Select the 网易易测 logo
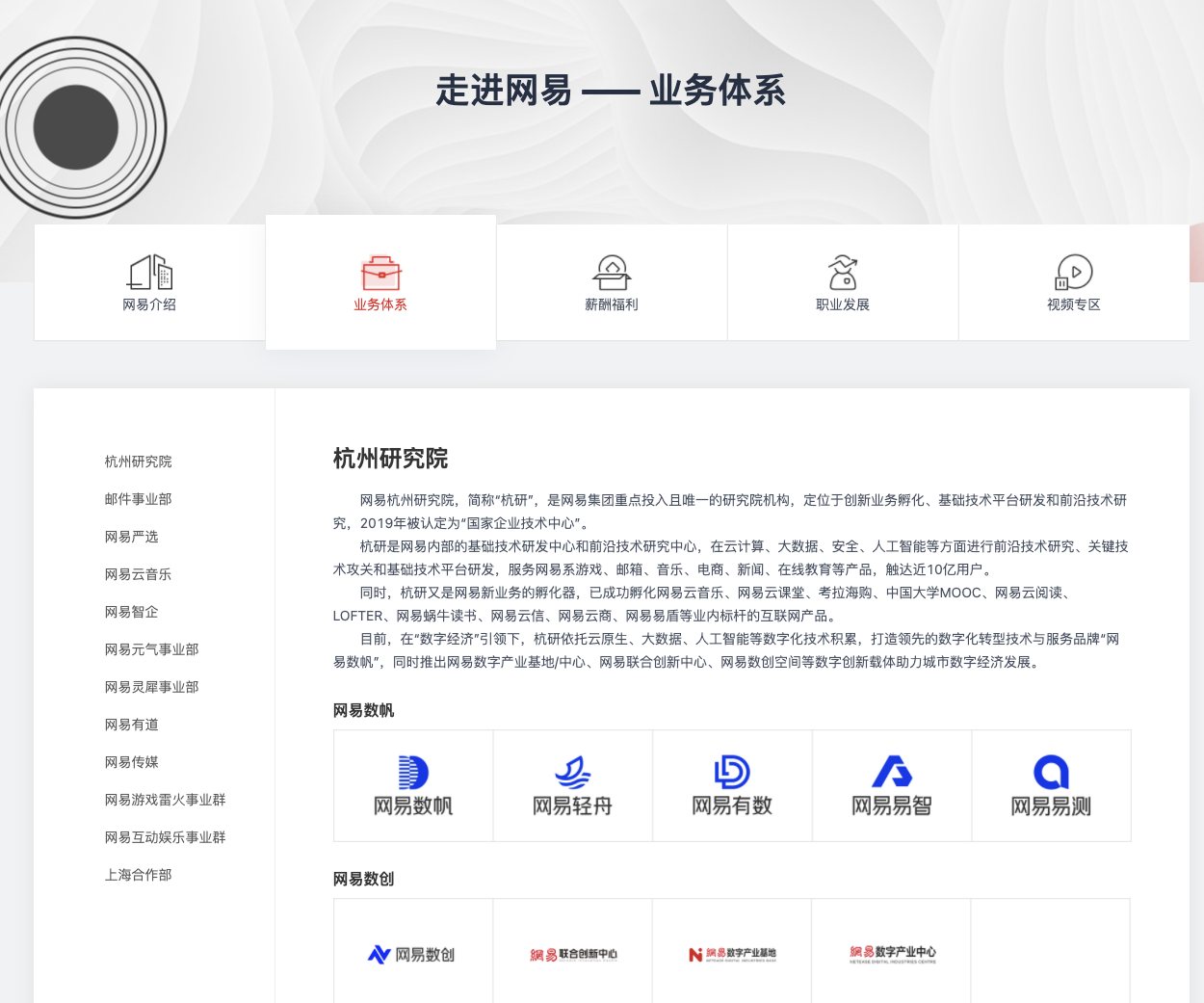1204x1003 pixels. tap(1051, 784)
